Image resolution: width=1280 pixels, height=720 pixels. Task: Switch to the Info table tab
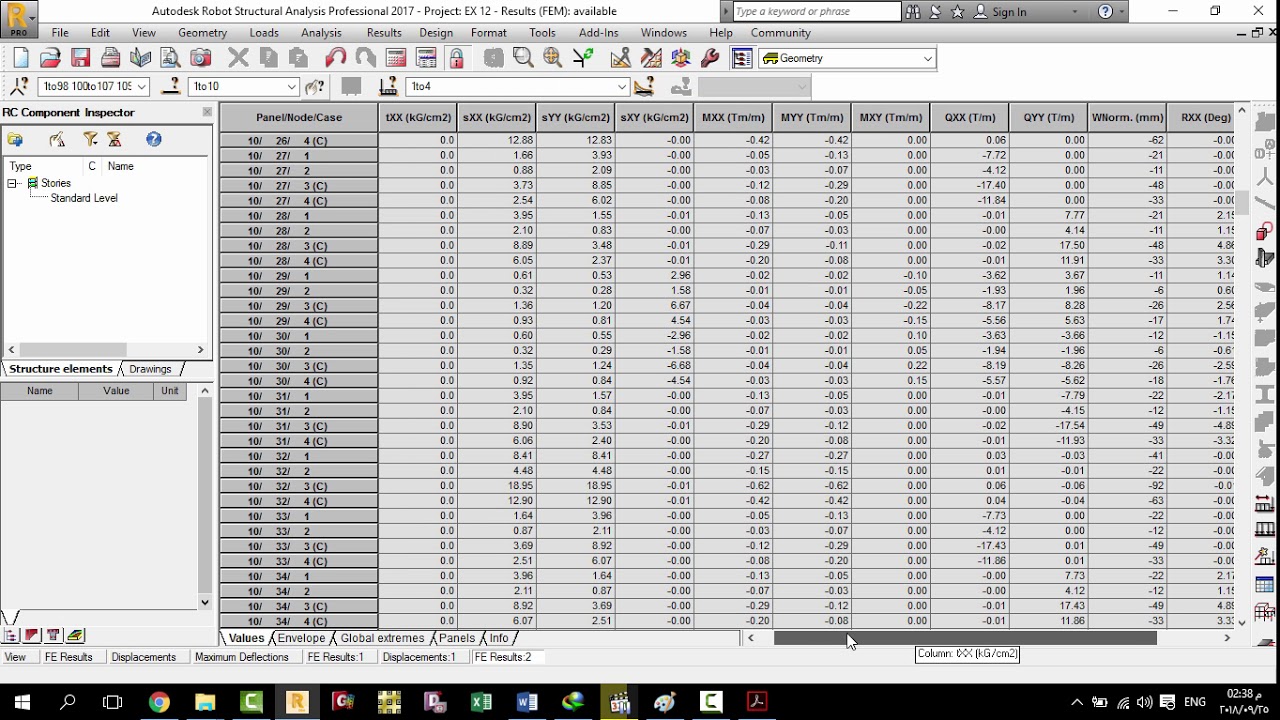coord(498,638)
